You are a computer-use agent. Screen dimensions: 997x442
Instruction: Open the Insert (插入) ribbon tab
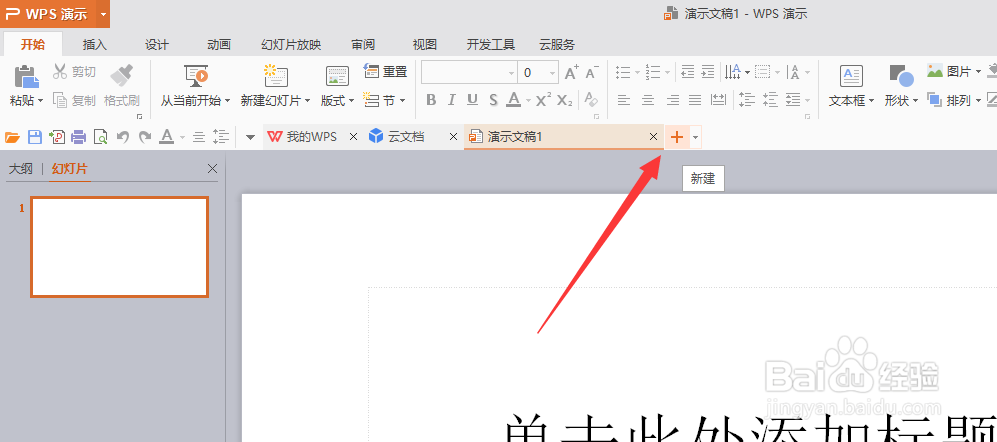[x=94, y=45]
